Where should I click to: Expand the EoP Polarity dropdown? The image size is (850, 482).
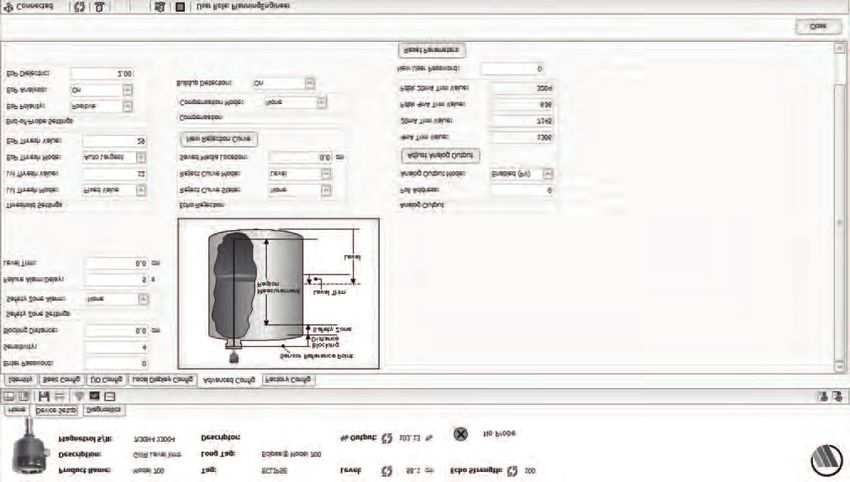click(127, 105)
